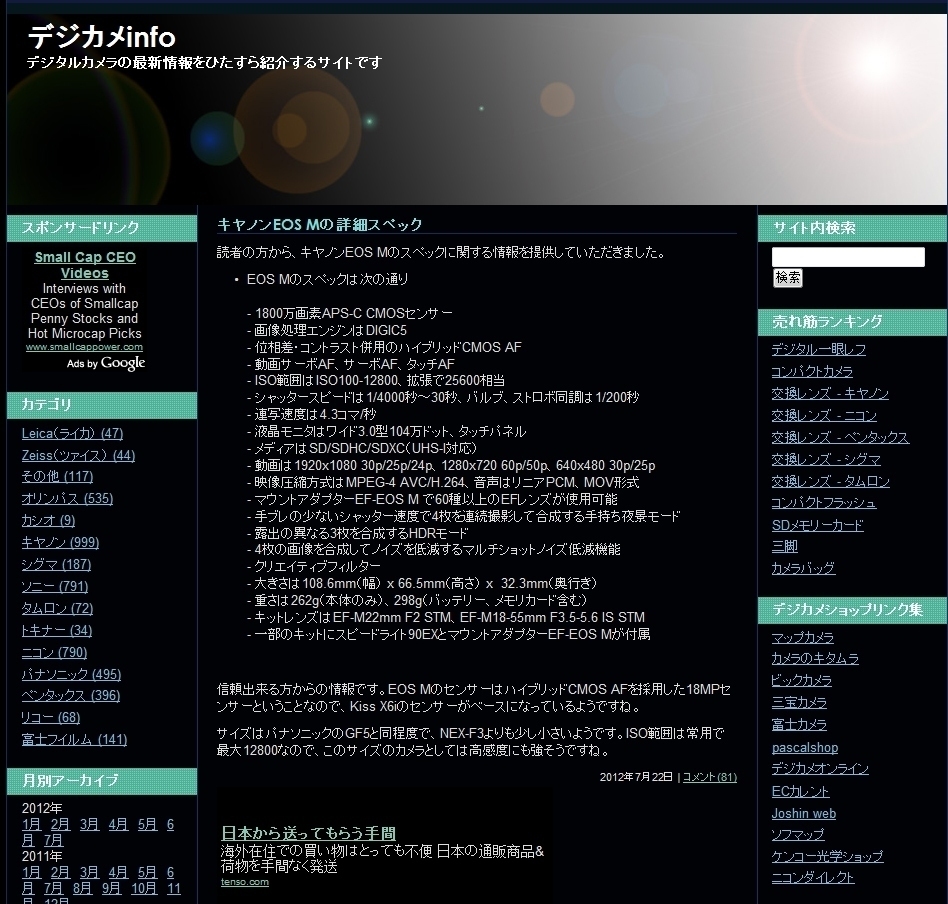The height and width of the screenshot is (904, 948).
Task: Browse オリンパス (535) category
Action: (x=68, y=499)
